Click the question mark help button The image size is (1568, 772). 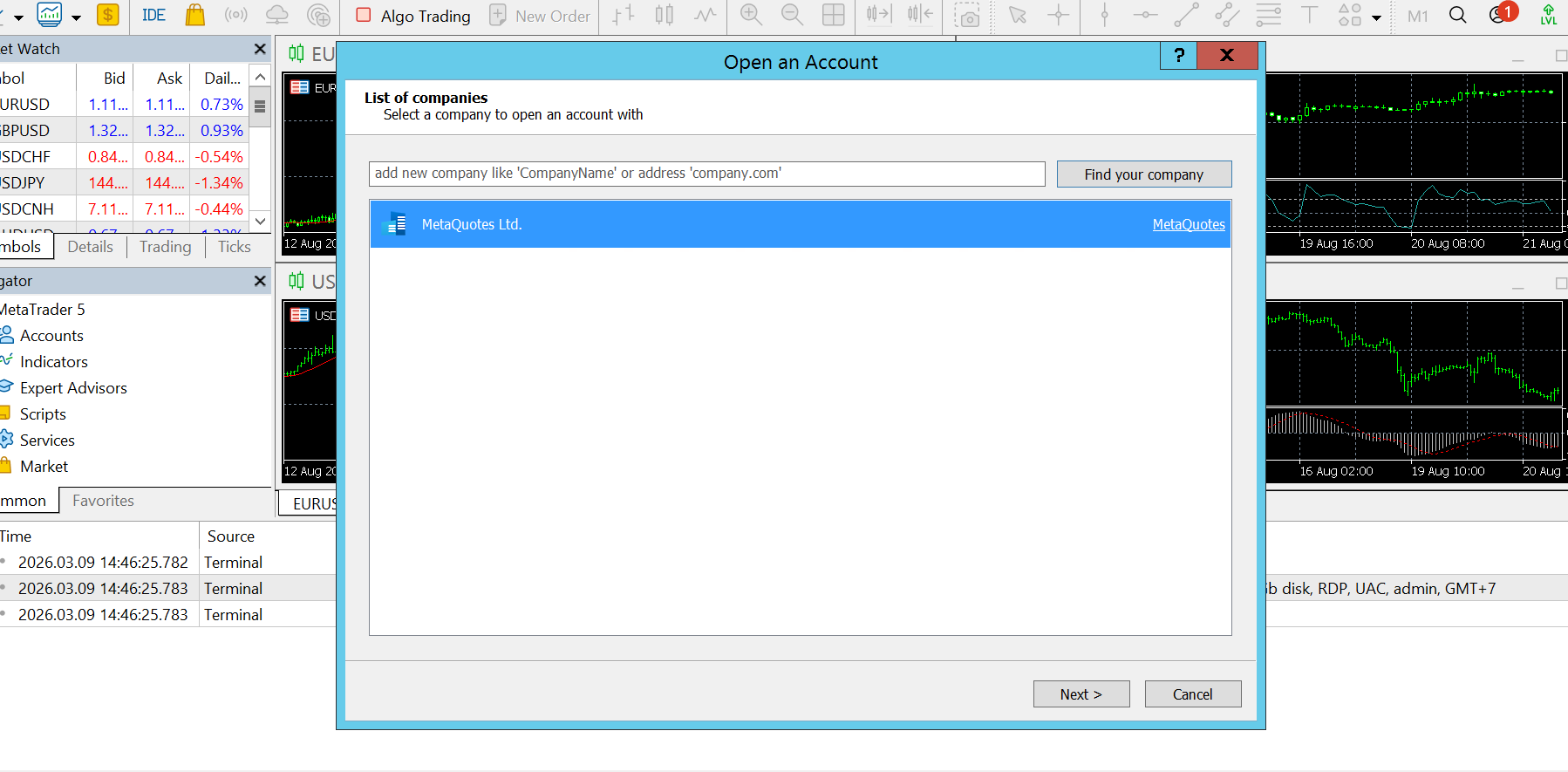coord(1178,56)
